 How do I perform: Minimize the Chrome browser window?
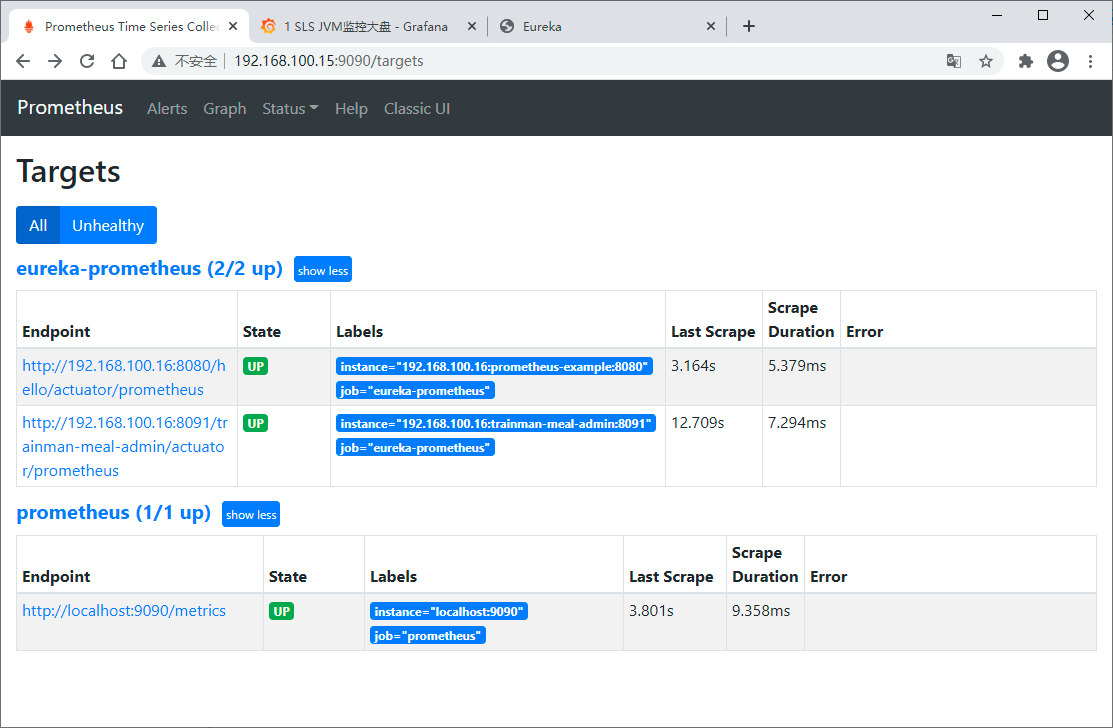997,15
